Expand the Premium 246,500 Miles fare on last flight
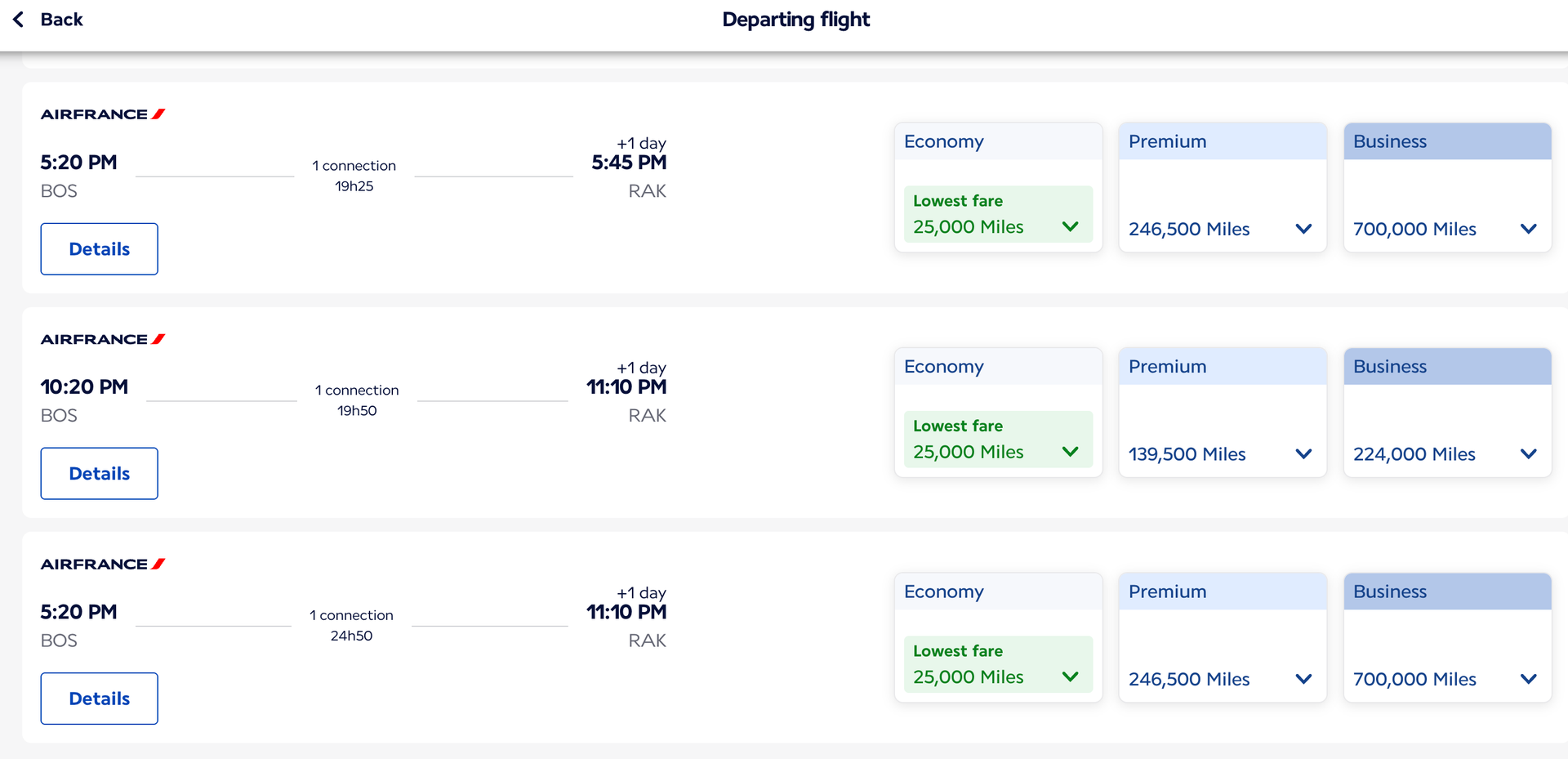The width and height of the screenshot is (1568, 759). tap(1303, 678)
